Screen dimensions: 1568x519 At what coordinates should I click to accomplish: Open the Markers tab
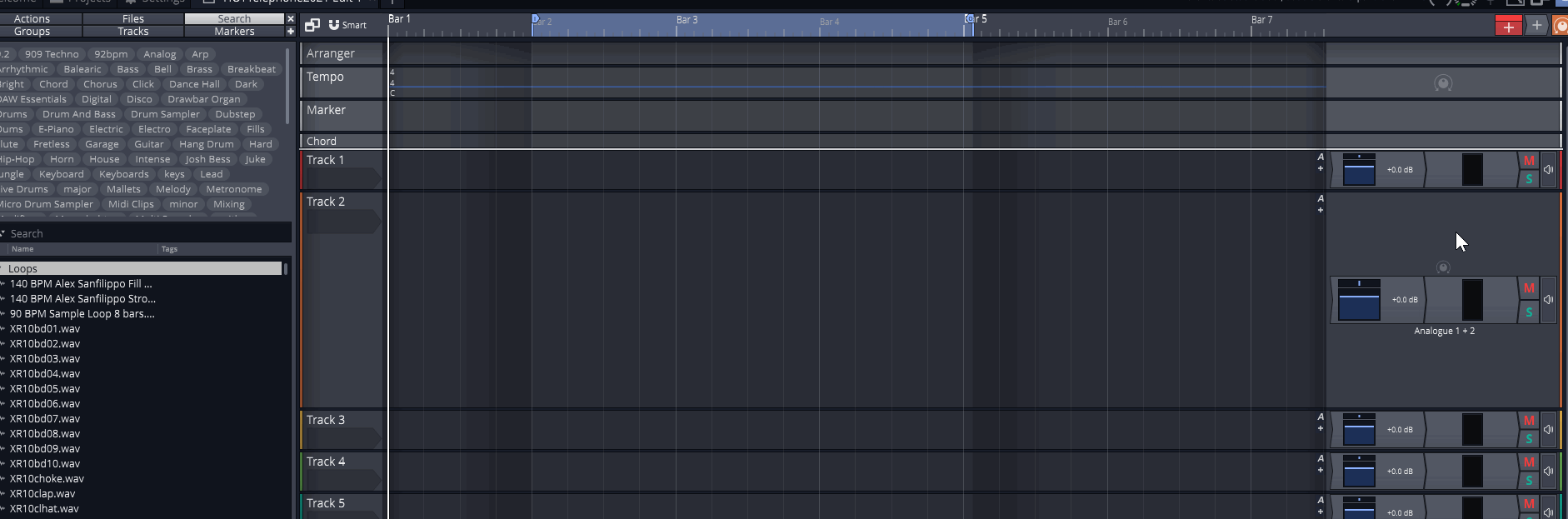pos(234,32)
